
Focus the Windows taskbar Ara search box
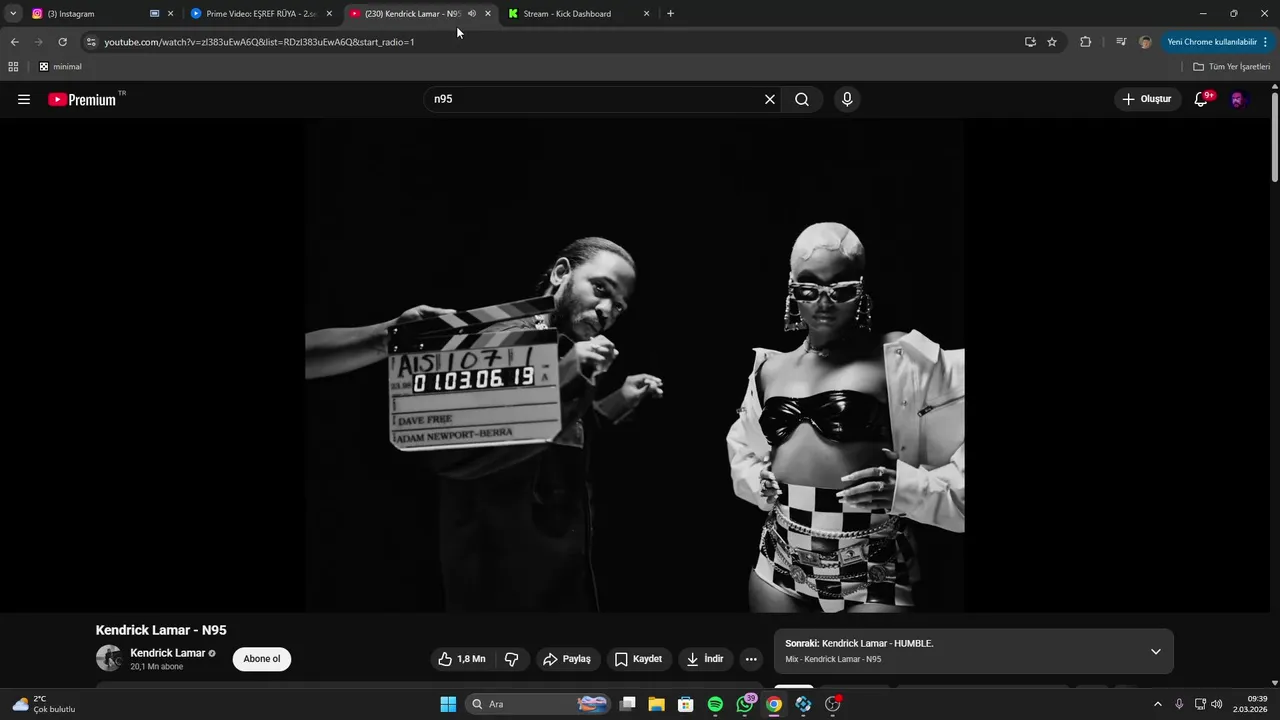coord(537,704)
